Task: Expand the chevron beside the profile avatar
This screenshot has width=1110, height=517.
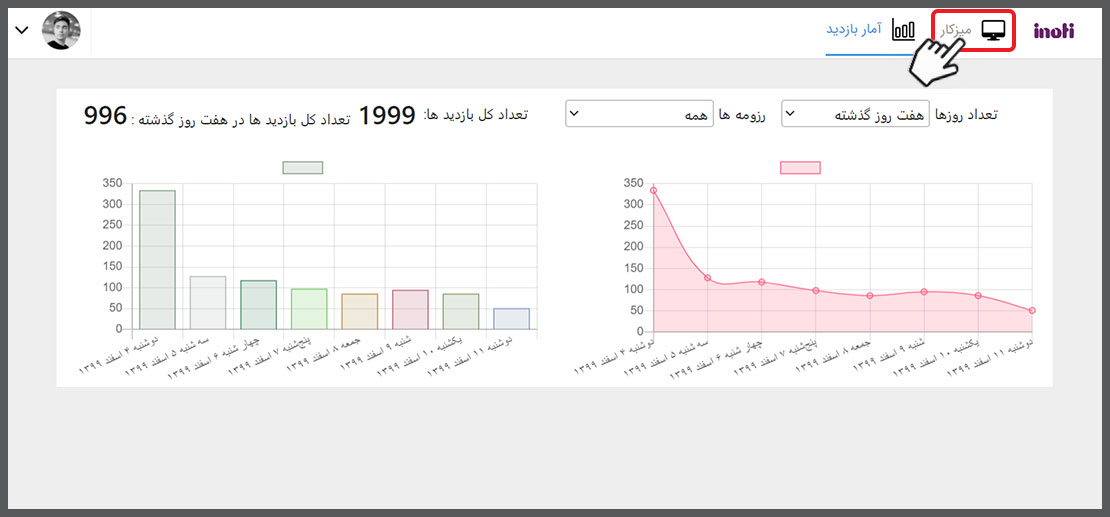Action: 22,31
